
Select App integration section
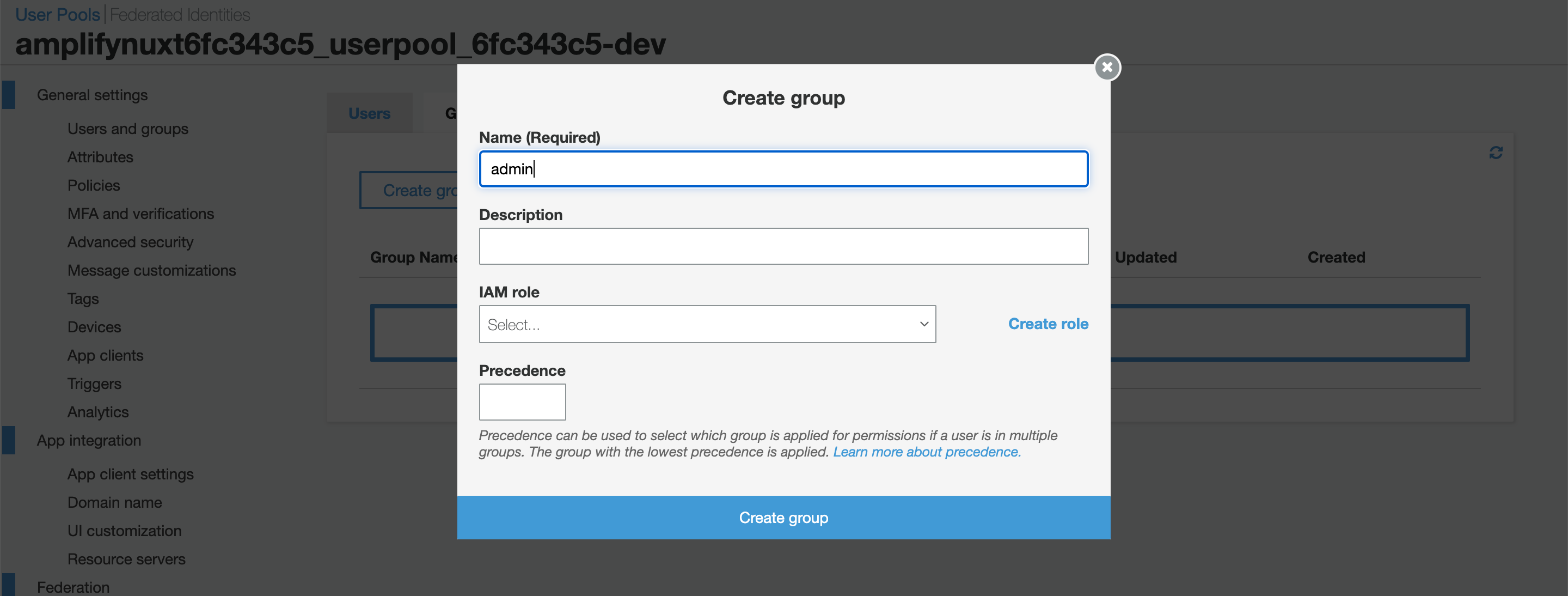[x=89, y=440]
